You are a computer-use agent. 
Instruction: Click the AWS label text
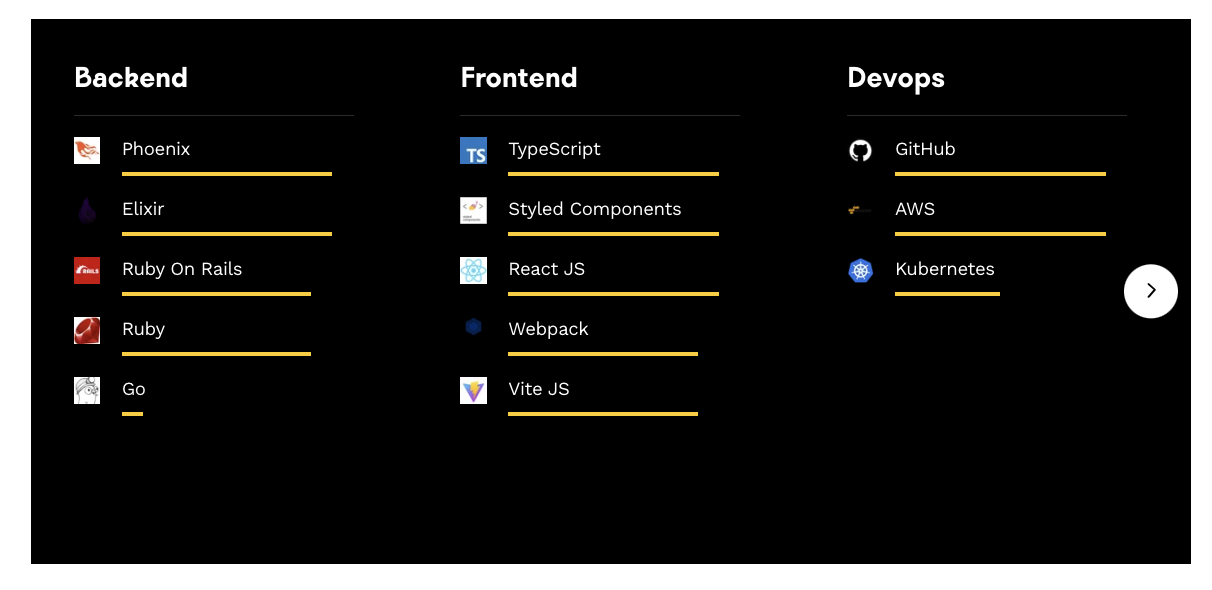coord(915,209)
